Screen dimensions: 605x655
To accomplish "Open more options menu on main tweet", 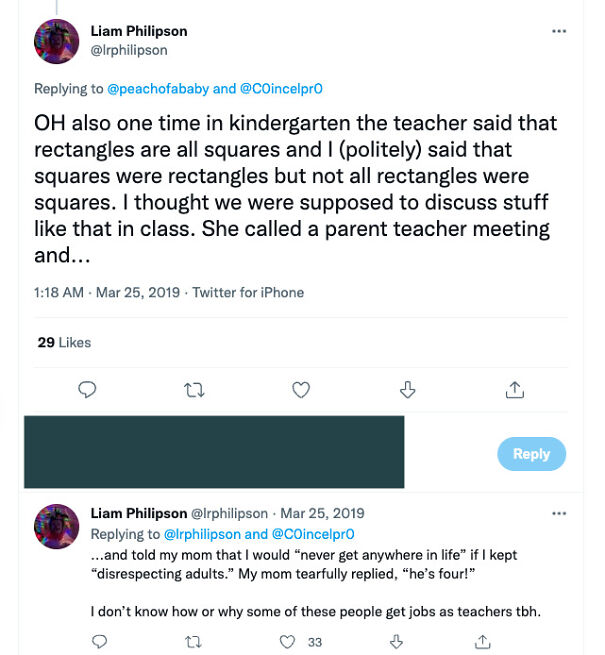I will coord(559,32).
